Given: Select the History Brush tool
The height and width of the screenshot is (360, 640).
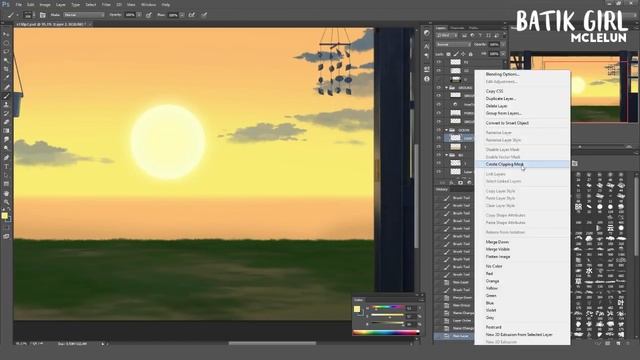Looking at the screenshot, I should [6, 113].
